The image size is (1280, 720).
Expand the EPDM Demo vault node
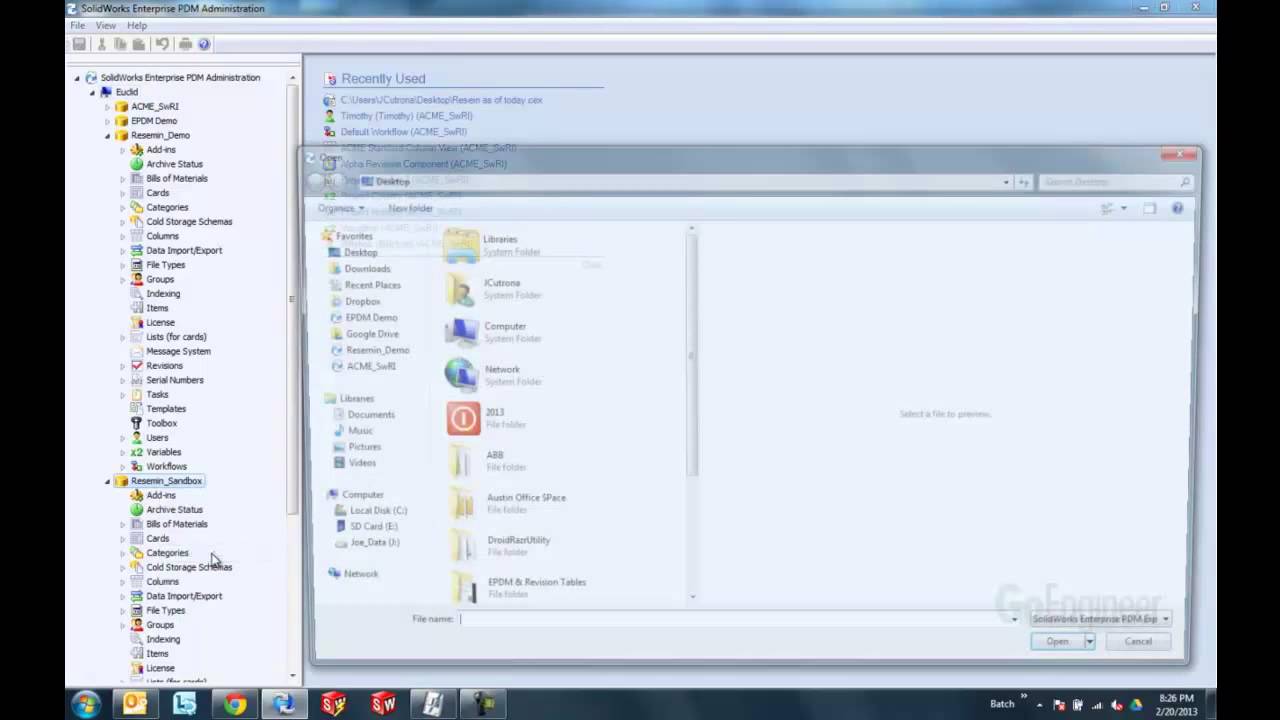pyautogui.click(x=108, y=121)
